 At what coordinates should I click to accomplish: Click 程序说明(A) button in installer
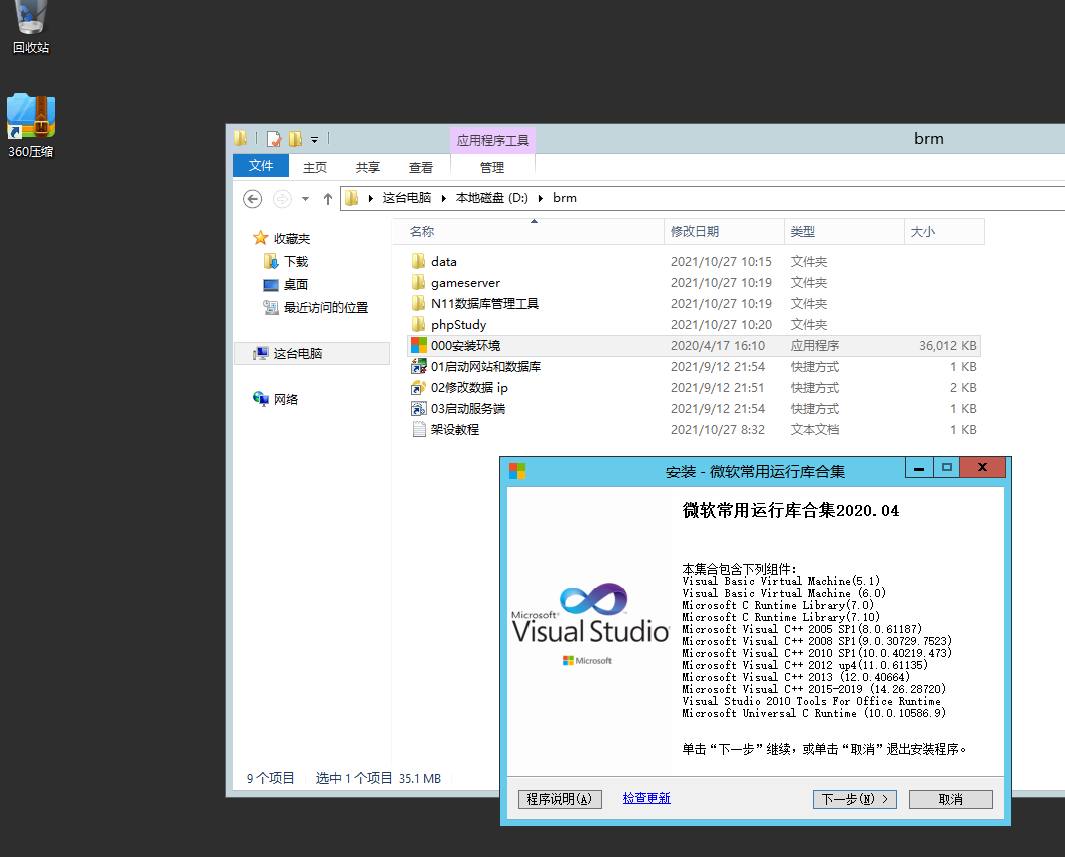point(560,799)
